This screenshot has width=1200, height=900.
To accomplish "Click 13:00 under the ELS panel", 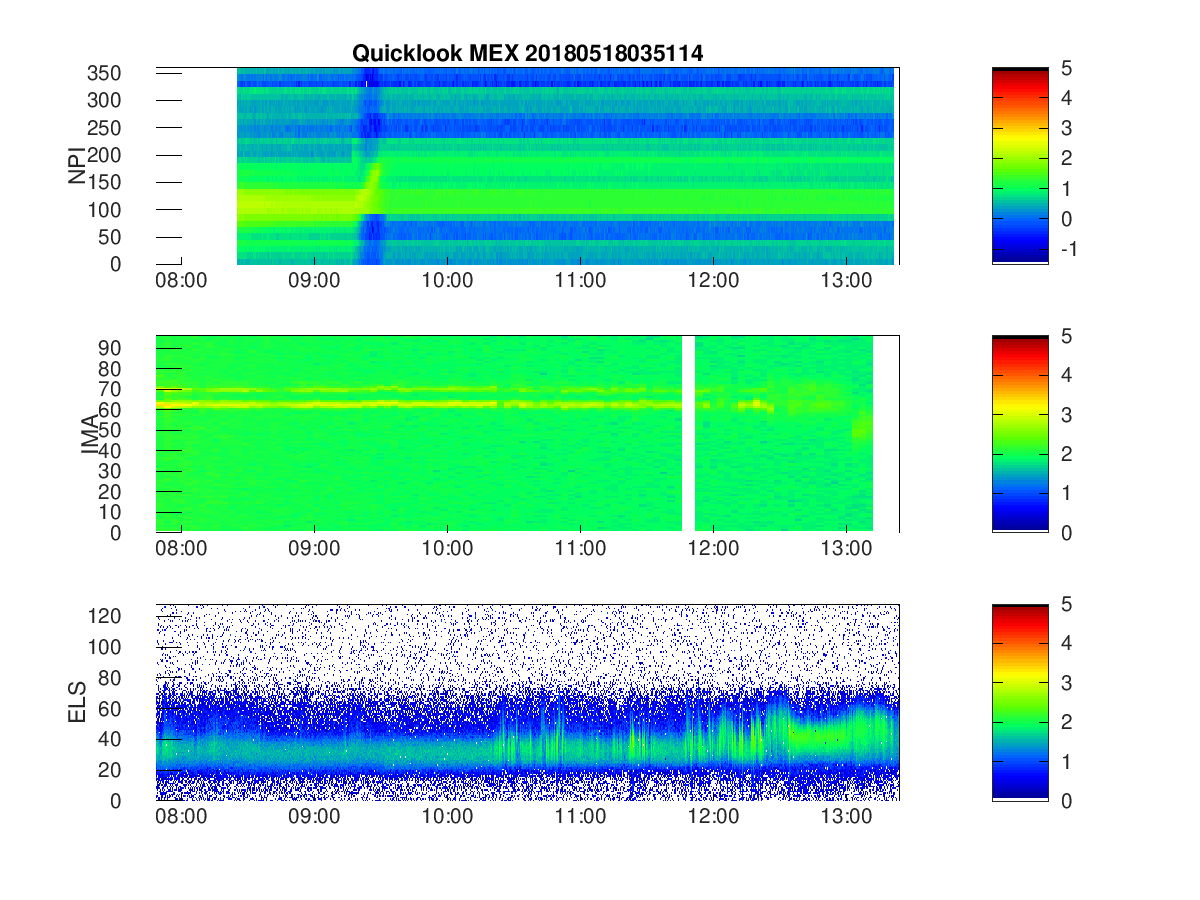I will [846, 816].
